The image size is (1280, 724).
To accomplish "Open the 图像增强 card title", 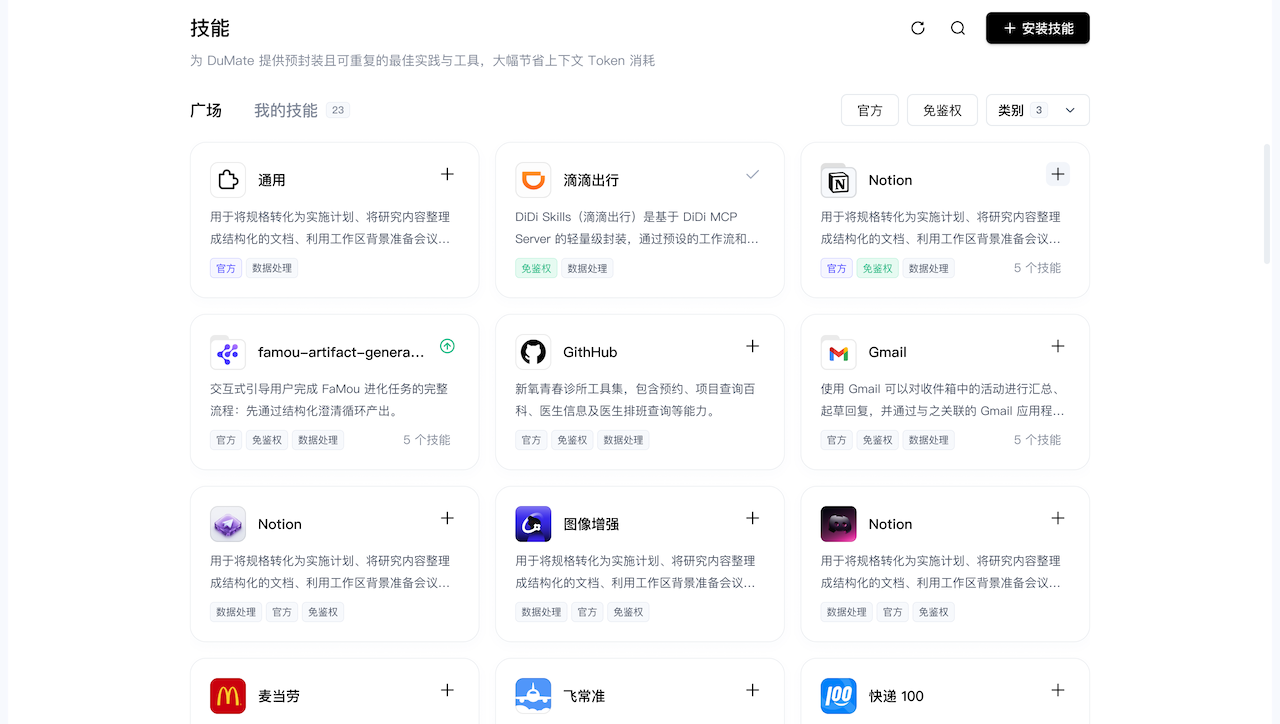I will click(x=591, y=524).
